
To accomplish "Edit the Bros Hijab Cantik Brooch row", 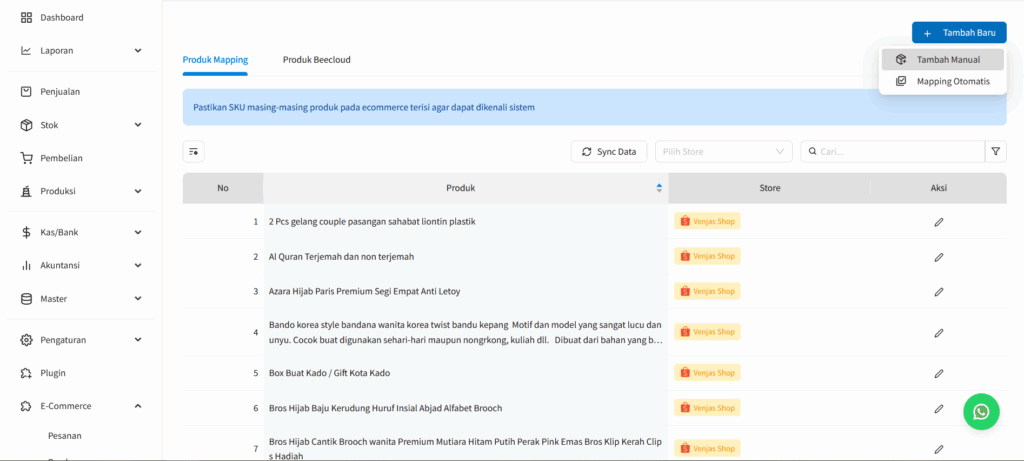I will 938,449.
